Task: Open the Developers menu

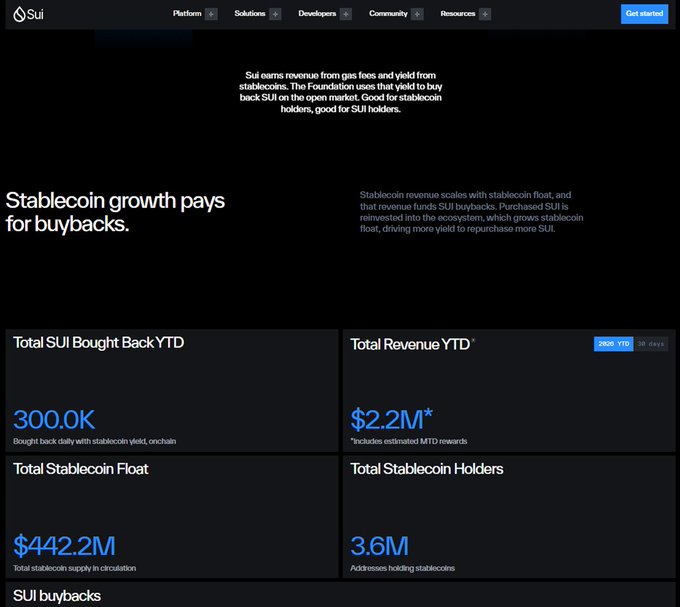Action: click(317, 13)
